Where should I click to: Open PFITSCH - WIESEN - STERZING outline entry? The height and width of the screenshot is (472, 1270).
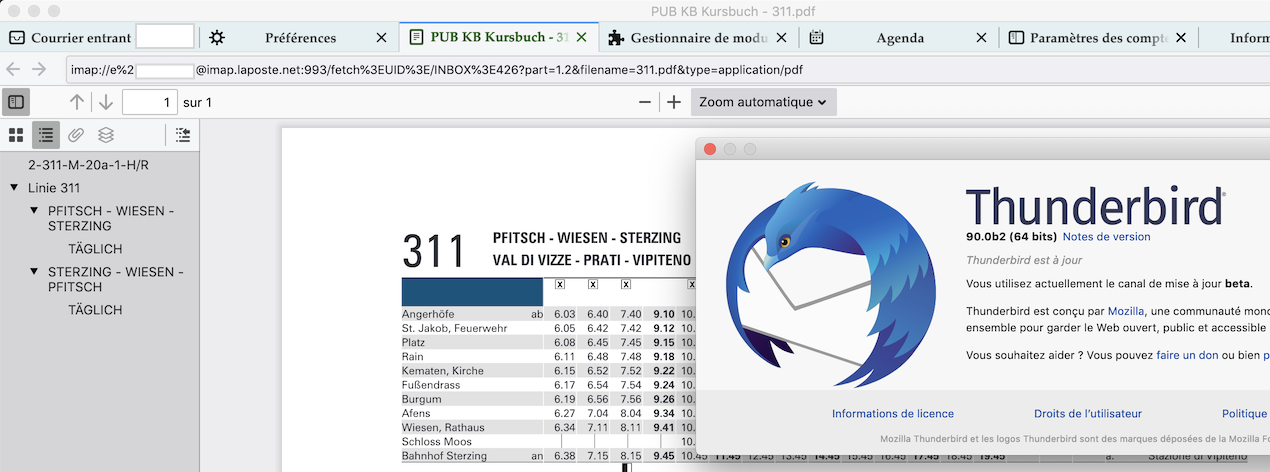[x=111, y=219]
